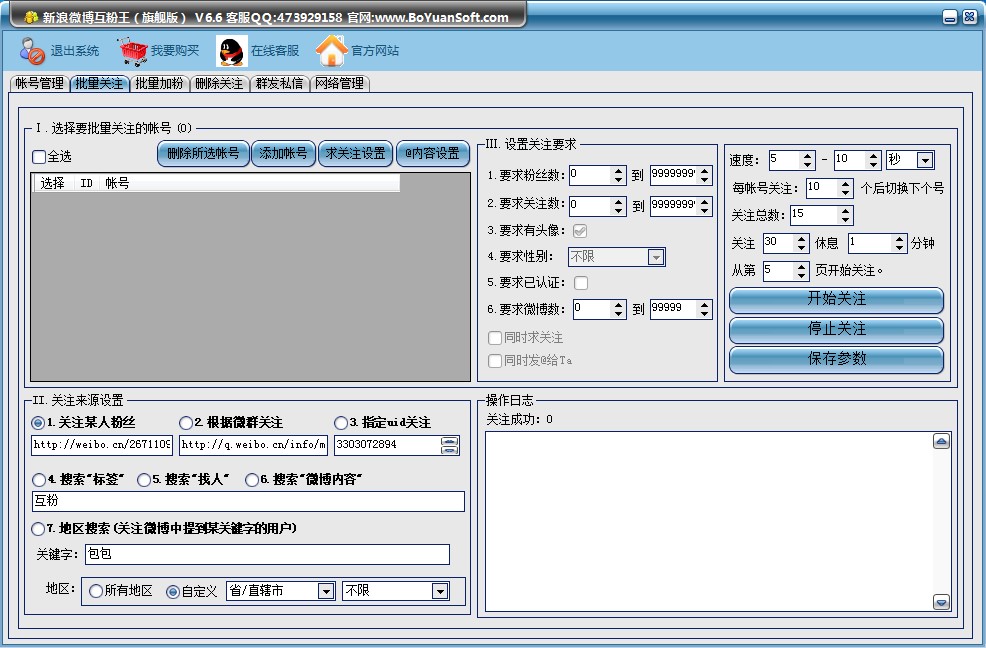Switch to the 帐号管理 tab
This screenshot has width=986, height=648.
(39, 84)
